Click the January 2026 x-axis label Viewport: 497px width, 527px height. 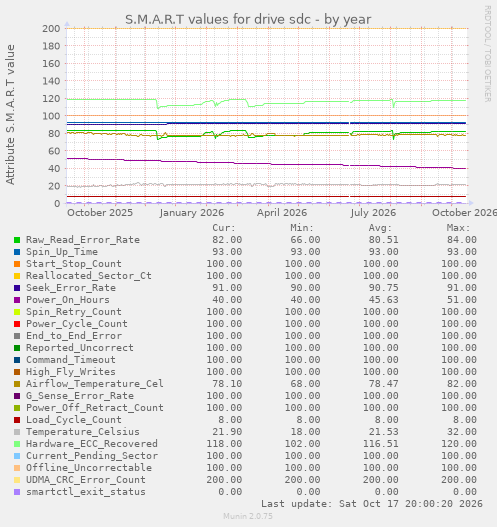pyautogui.click(x=192, y=213)
